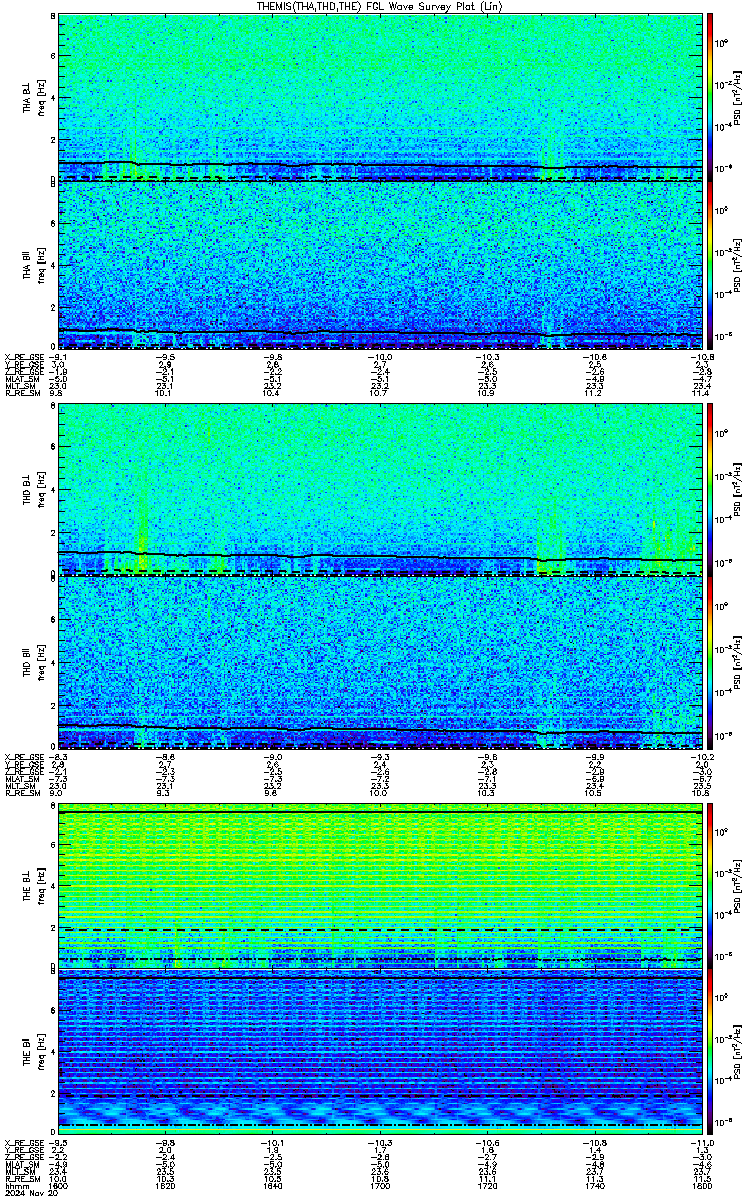Image resolution: width=750 pixels, height=1200 pixels.
Task: Click the black cyclotron frequency line in THA B-perpendicular
Action: click(381, 165)
